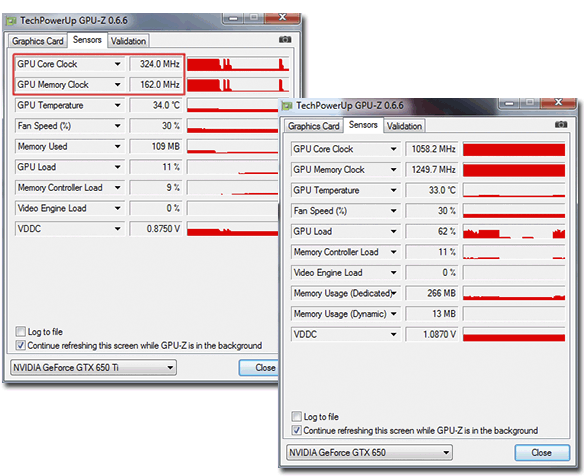
Task: Select Sensors tab in GTX 650 Ti window
Action: pyautogui.click(x=87, y=40)
